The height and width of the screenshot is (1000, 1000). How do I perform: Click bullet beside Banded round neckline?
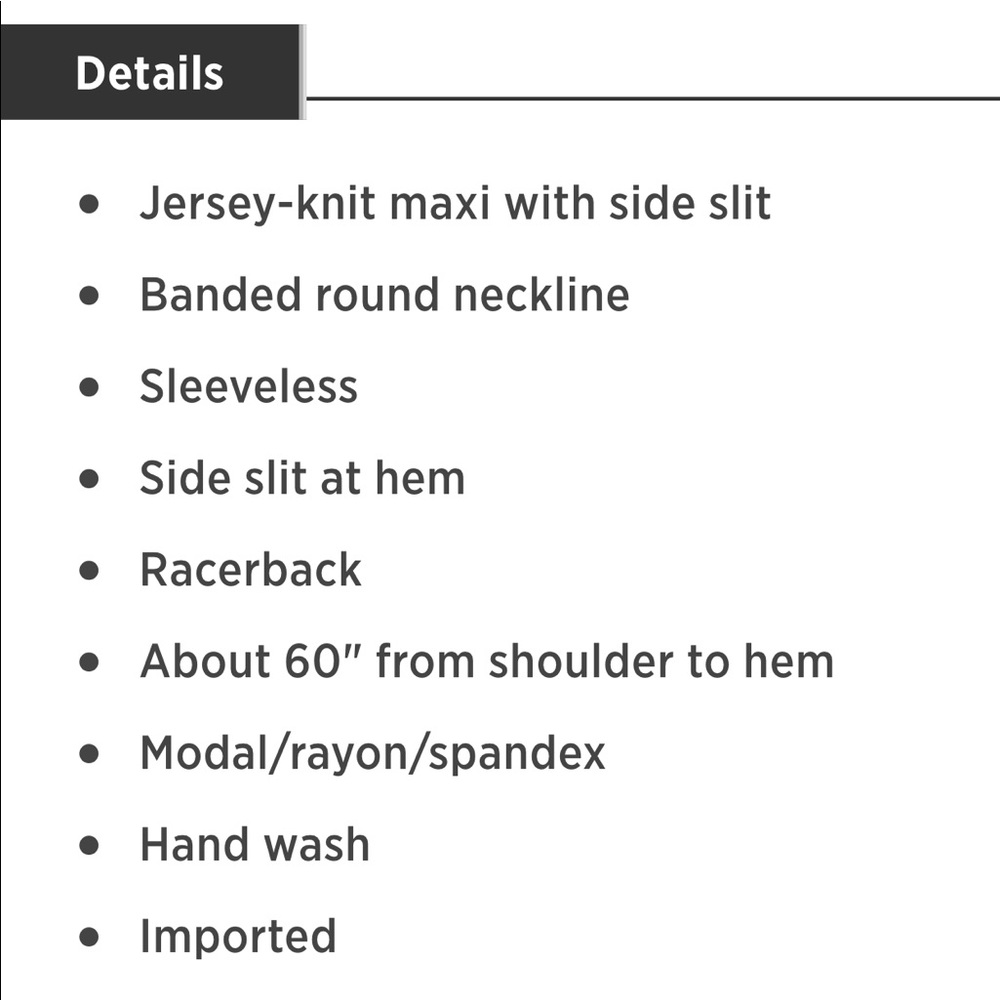tap(89, 295)
